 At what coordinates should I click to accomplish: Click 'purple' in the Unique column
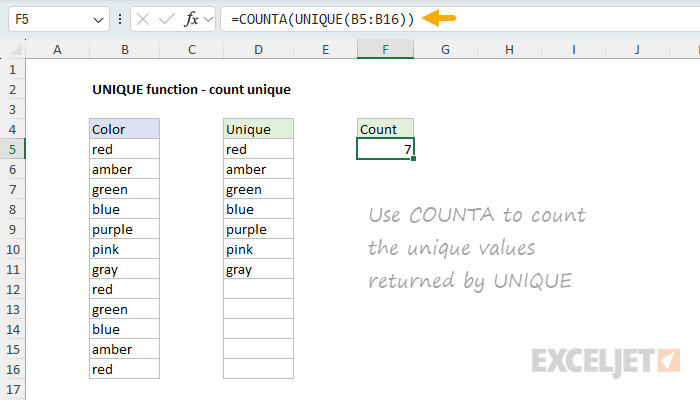coord(258,229)
